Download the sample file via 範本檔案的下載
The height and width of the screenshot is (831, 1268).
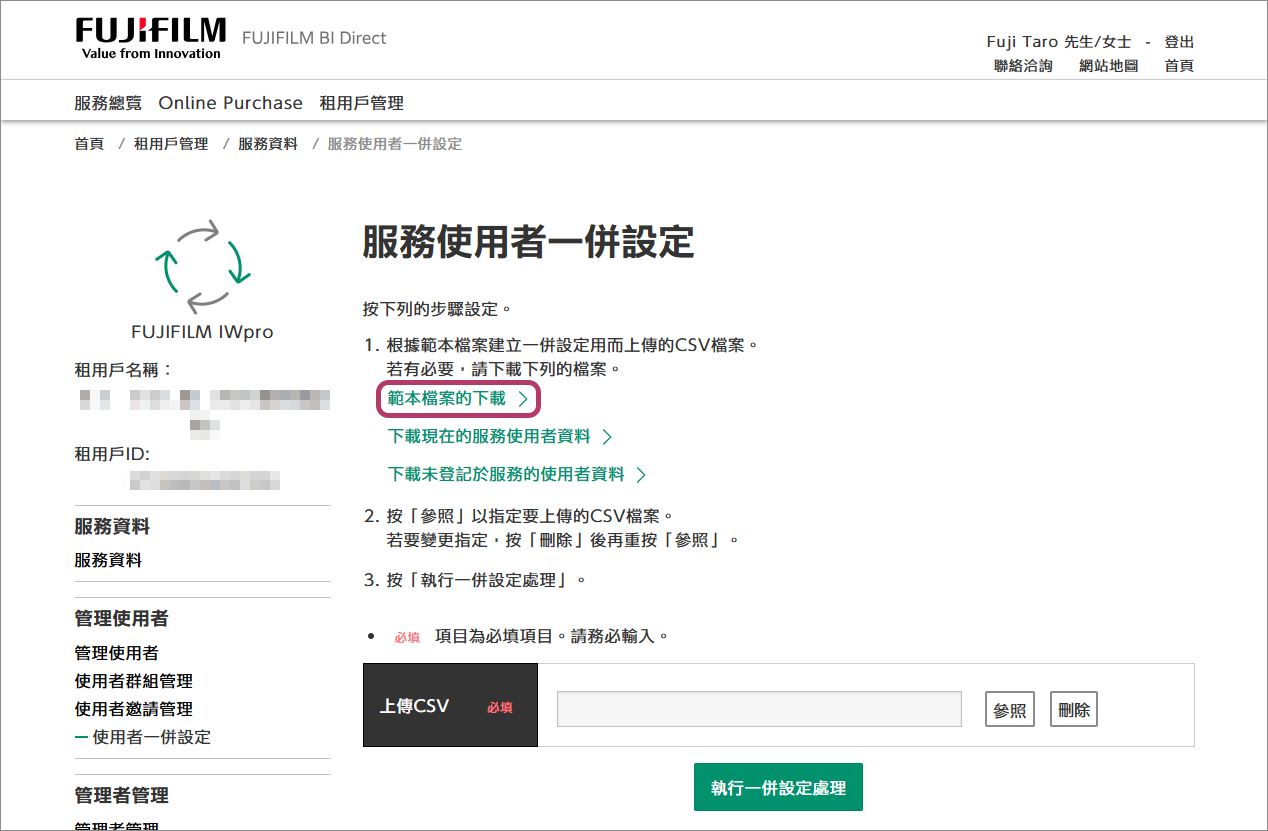(458, 398)
